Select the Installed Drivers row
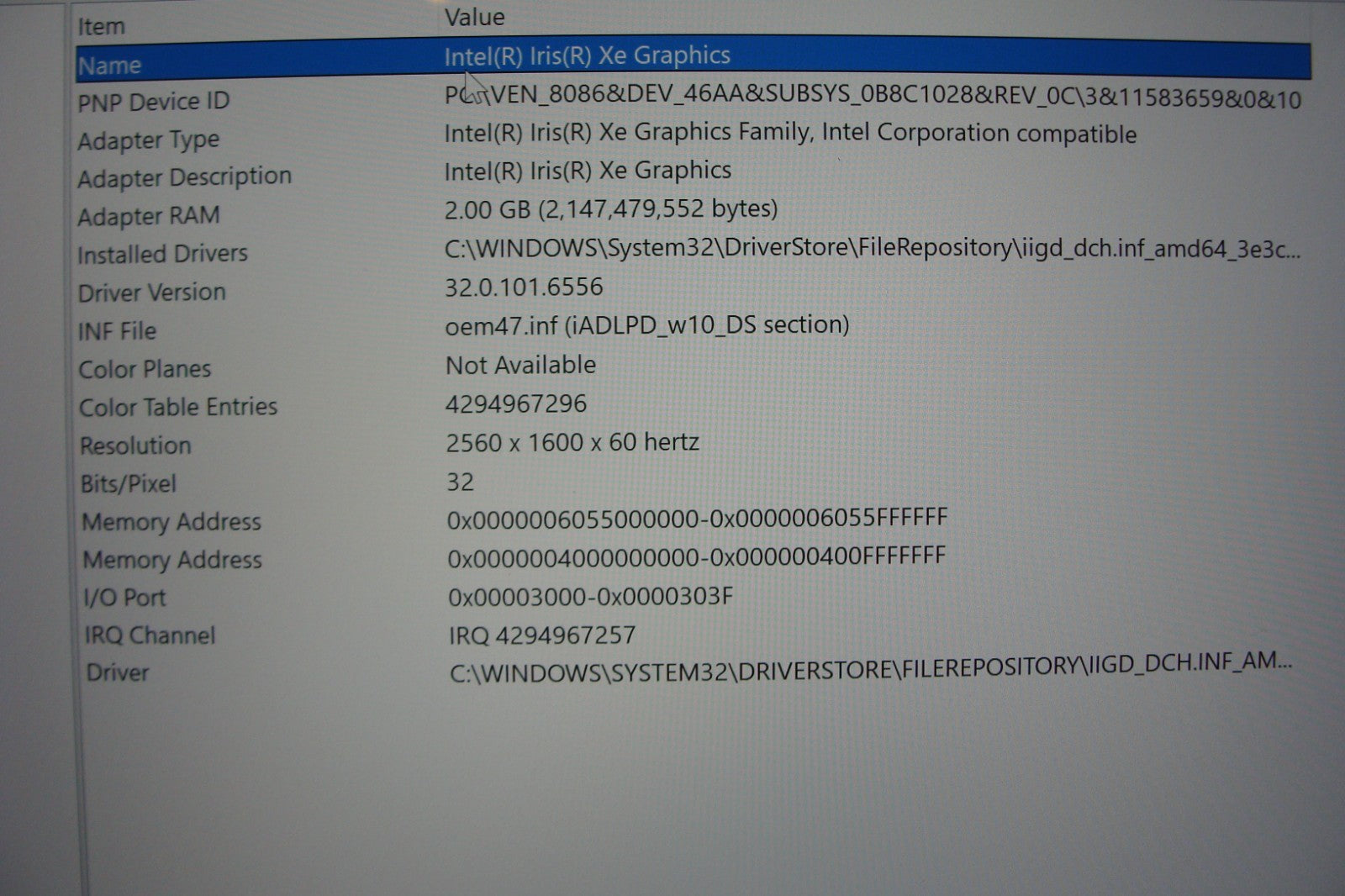 [162, 254]
